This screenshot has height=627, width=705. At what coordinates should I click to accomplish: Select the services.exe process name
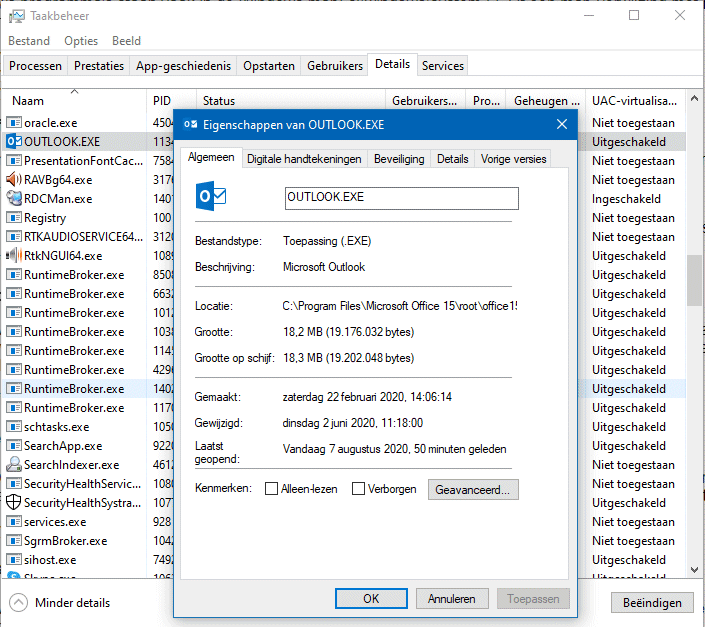[55, 521]
